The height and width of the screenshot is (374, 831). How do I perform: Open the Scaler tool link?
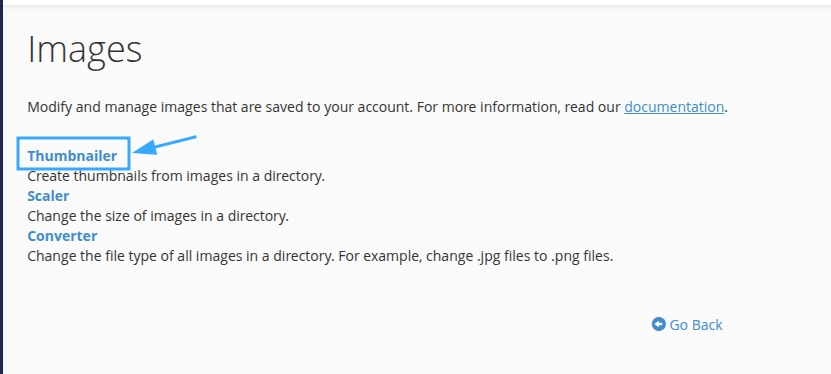tap(48, 196)
